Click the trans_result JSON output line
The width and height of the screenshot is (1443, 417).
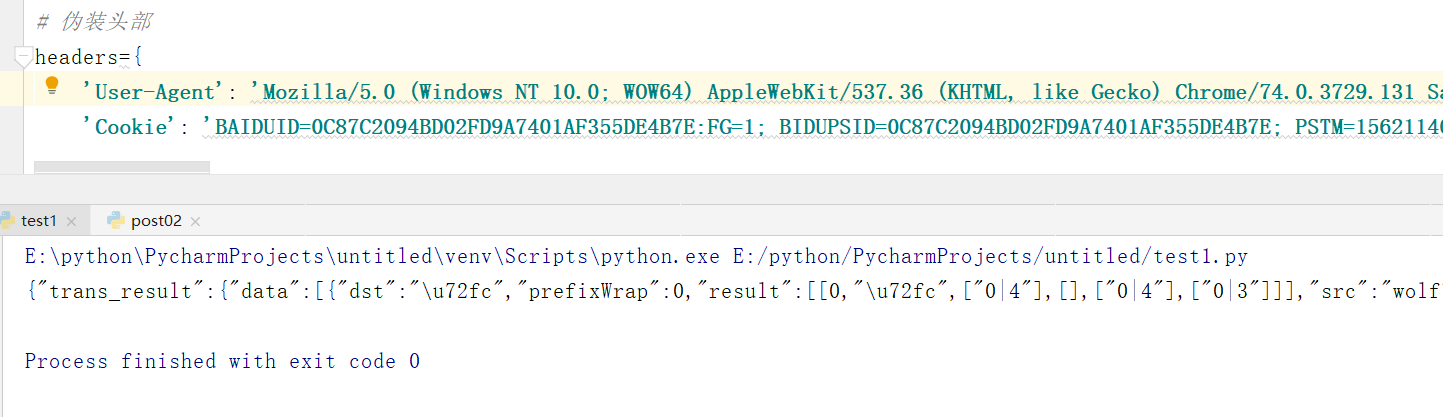tap(733, 292)
